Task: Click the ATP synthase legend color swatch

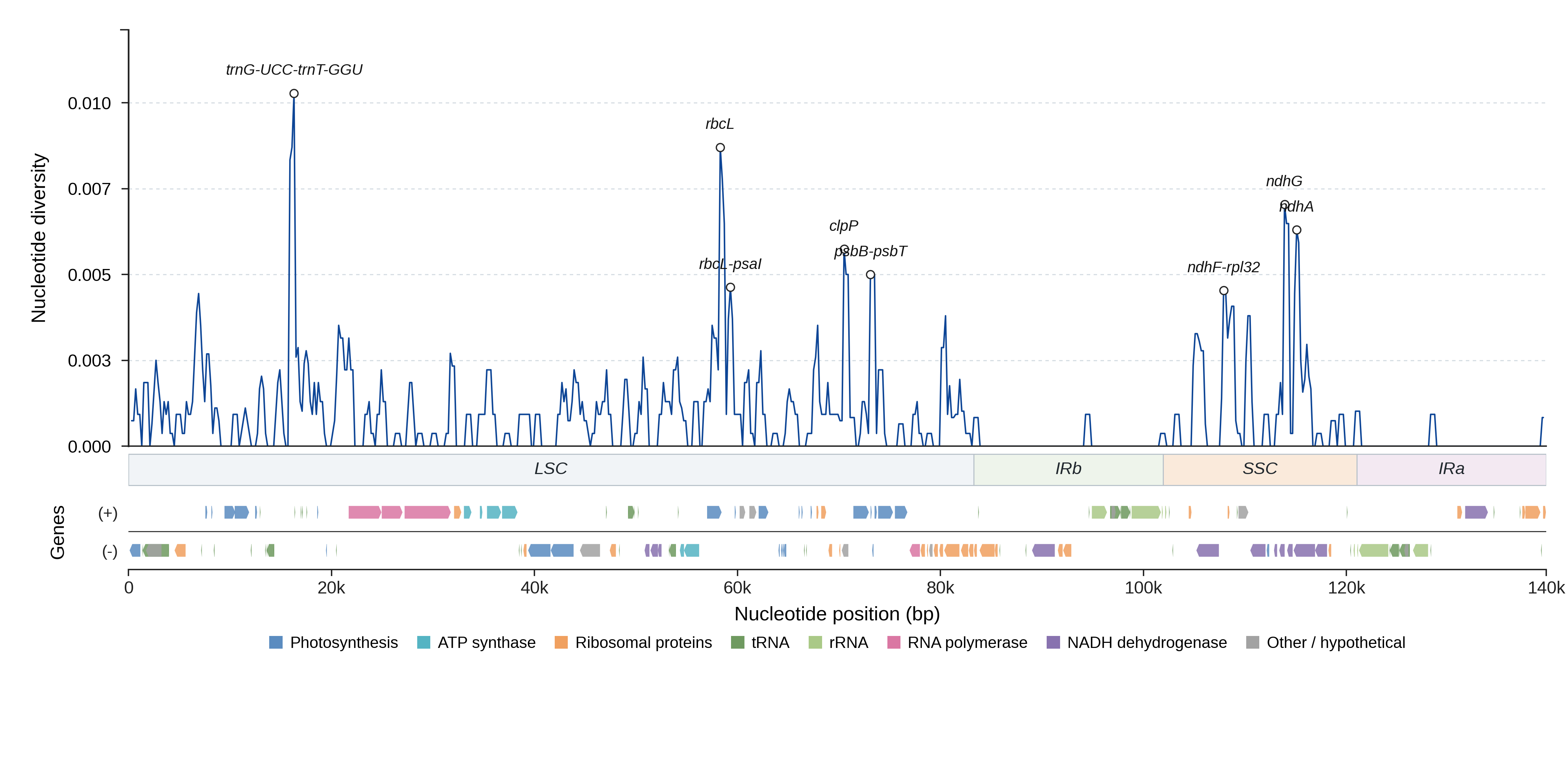Action: [424, 642]
